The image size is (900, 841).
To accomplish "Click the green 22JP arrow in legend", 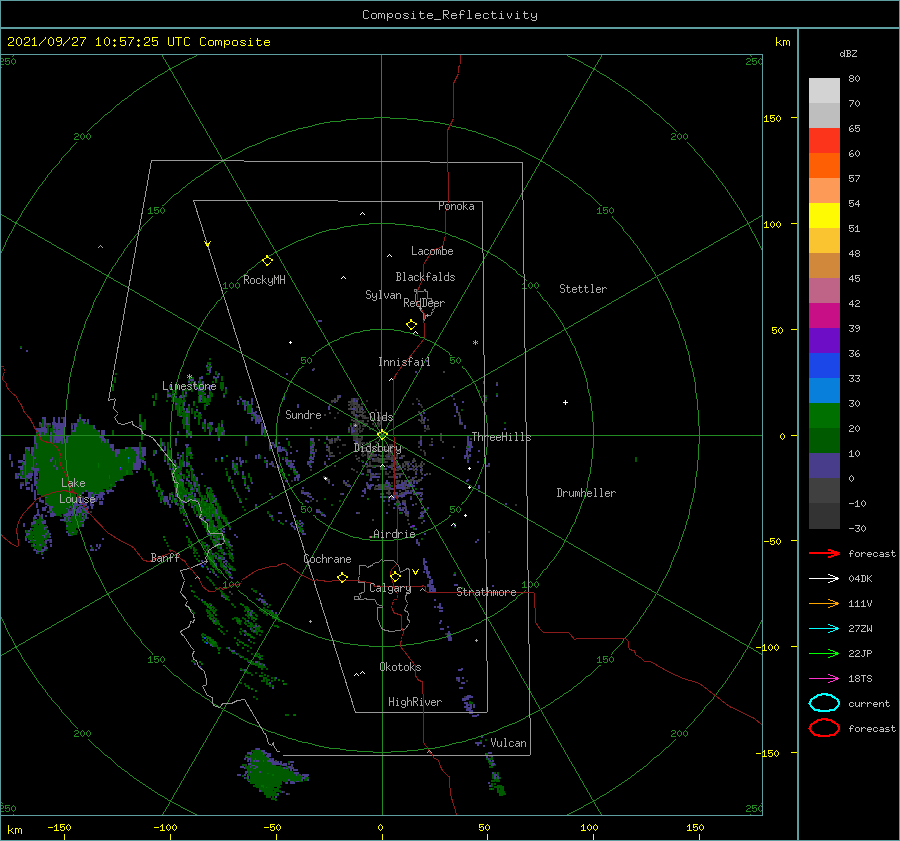I will (824, 653).
